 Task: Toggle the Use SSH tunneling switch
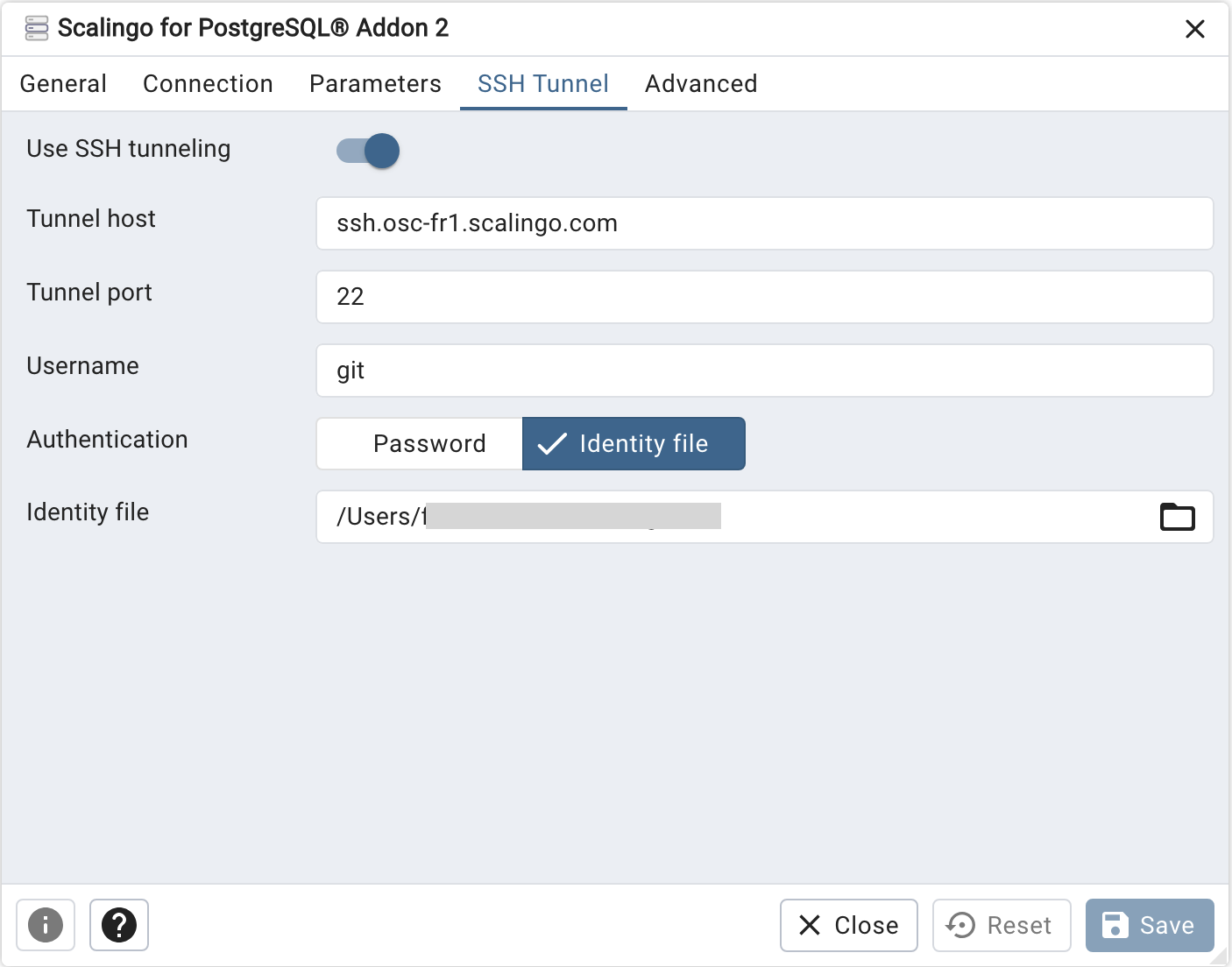coord(368,151)
